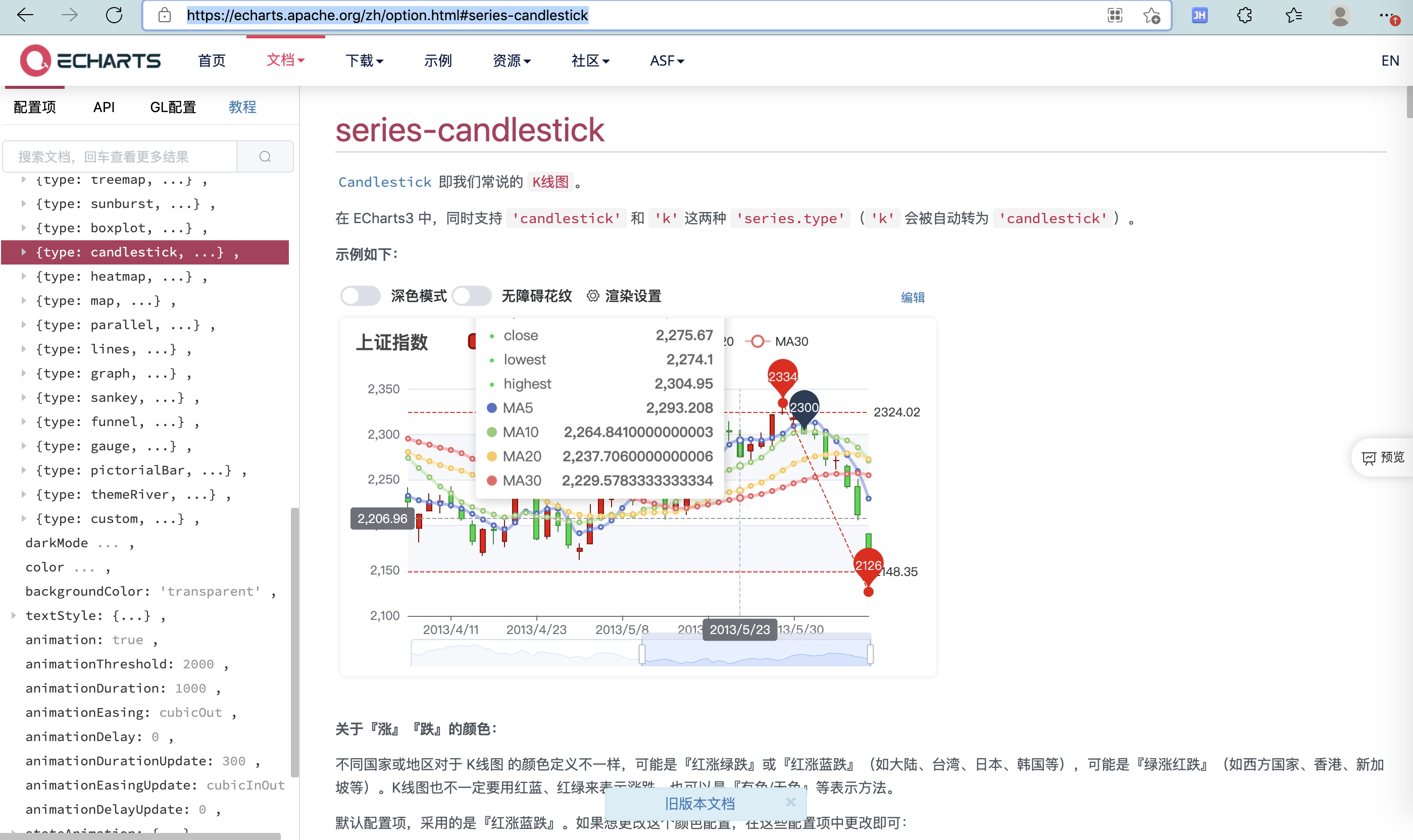Click the browser forward arrow

70,15
